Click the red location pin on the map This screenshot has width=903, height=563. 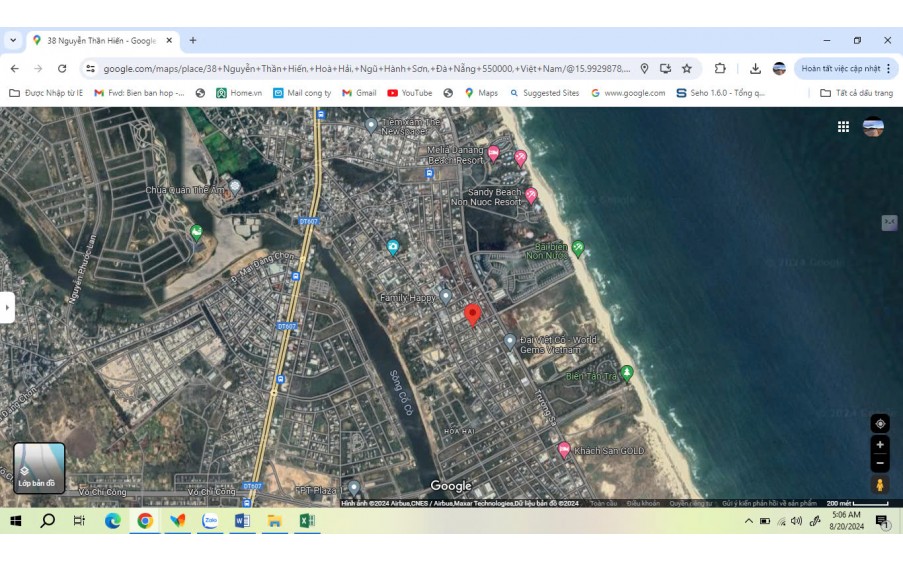coord(472,314)
